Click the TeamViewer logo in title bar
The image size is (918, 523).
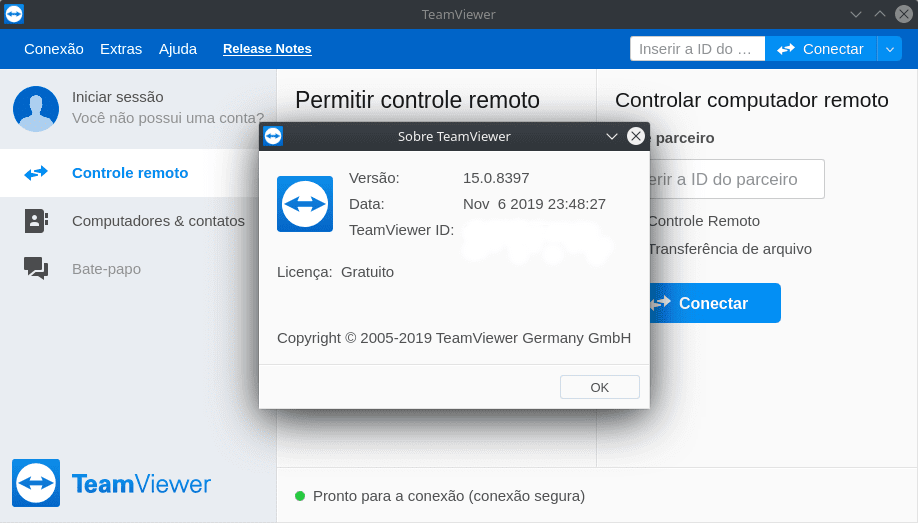coord(14,14)
